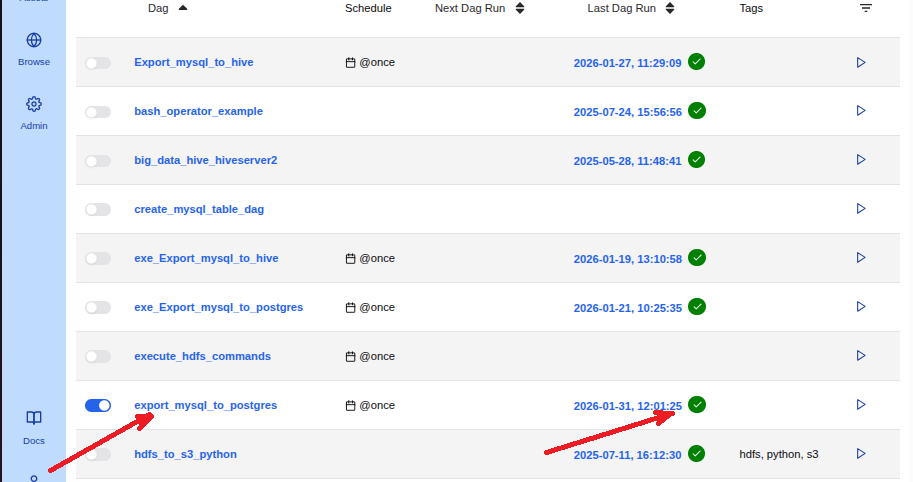The height and width of the screenshot is (482, 913).
Task: Open last run 2026-01-21, 10:25:35 link
Action: point(627,308)
